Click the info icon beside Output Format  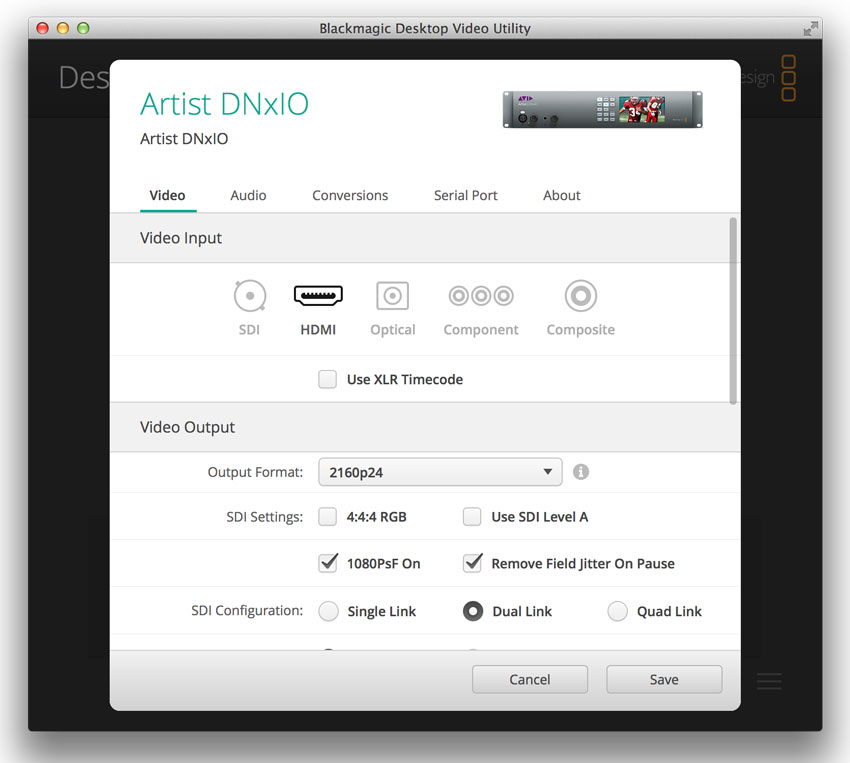coord(581,472)
